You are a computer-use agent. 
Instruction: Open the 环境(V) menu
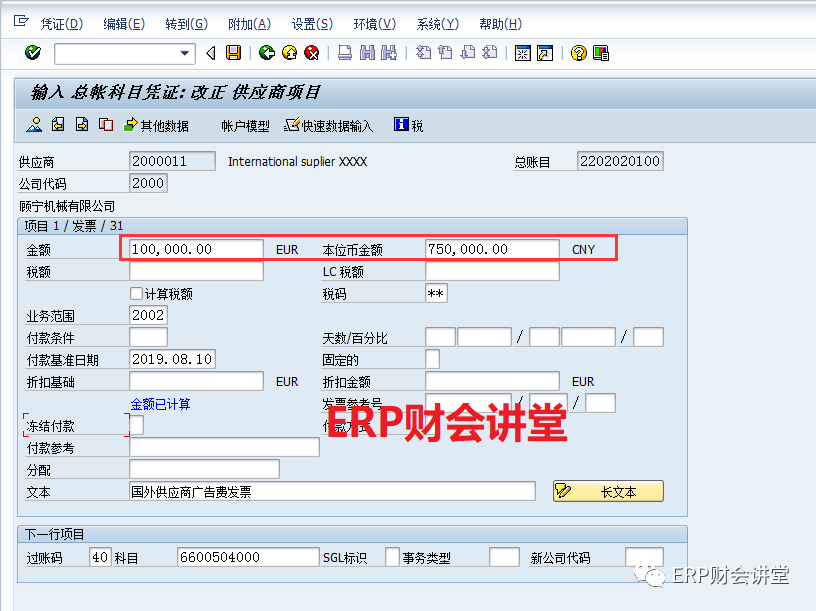click(x=374, y=24)
